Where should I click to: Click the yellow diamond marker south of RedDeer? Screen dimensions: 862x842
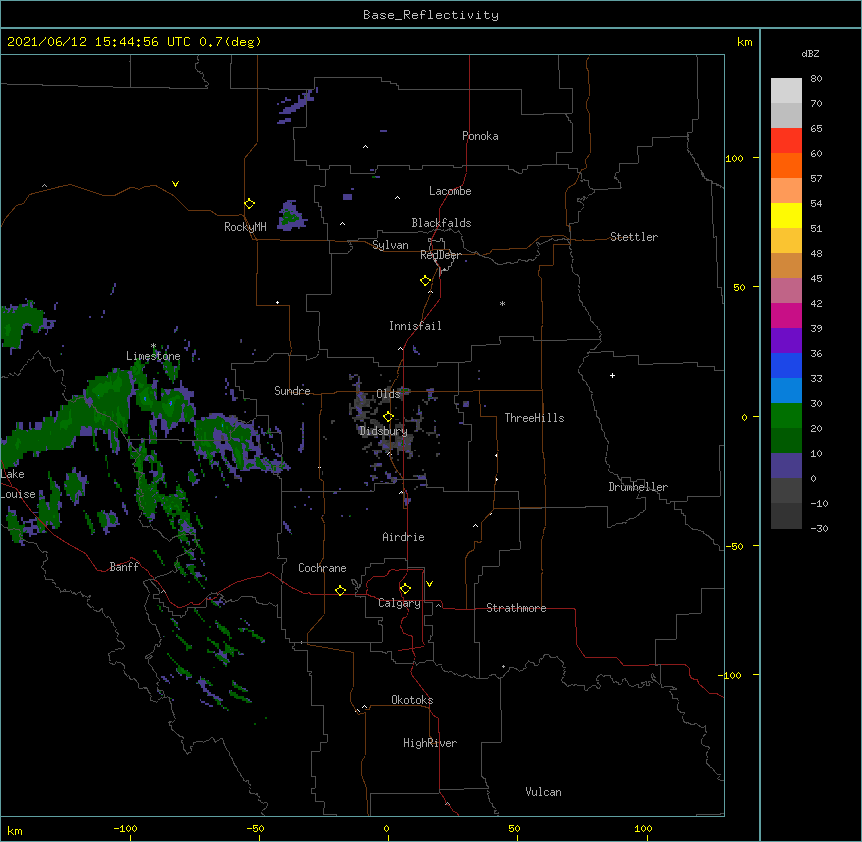[x=426, y=281]
